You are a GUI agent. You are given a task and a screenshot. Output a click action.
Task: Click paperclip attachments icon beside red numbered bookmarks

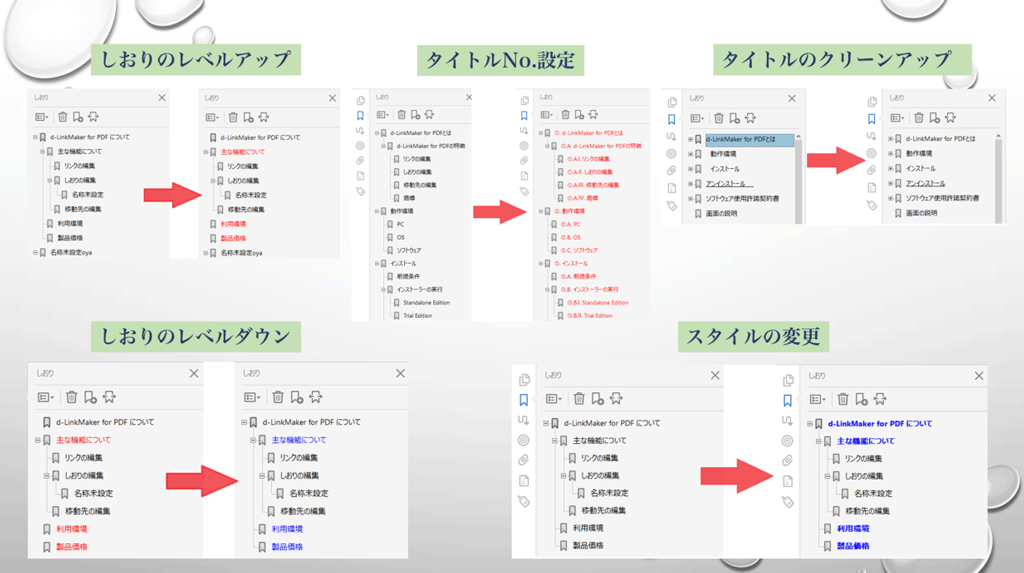coord(524,160)
